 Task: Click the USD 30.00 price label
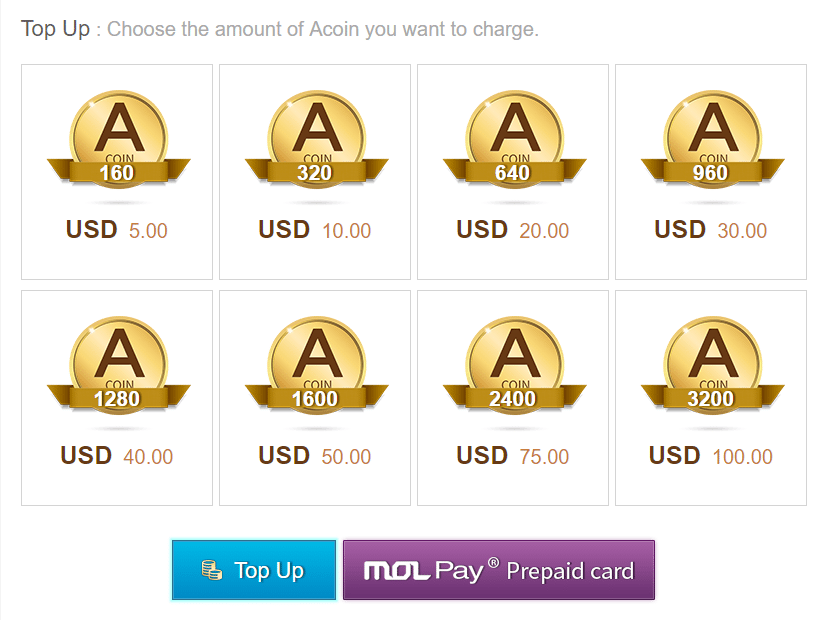coord(711,230)
